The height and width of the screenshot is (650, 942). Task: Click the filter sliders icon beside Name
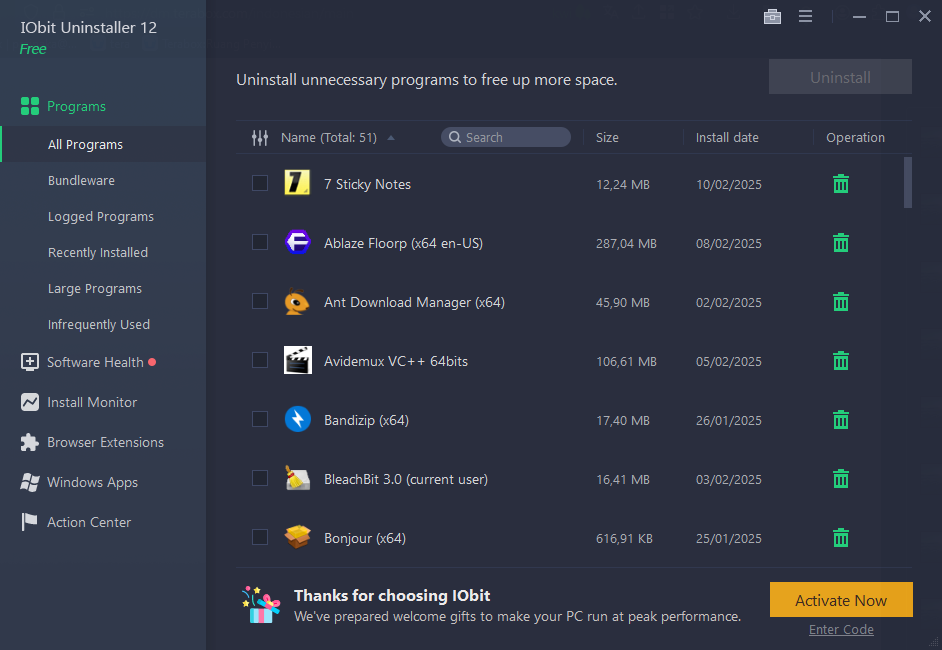tap(260, 138)
